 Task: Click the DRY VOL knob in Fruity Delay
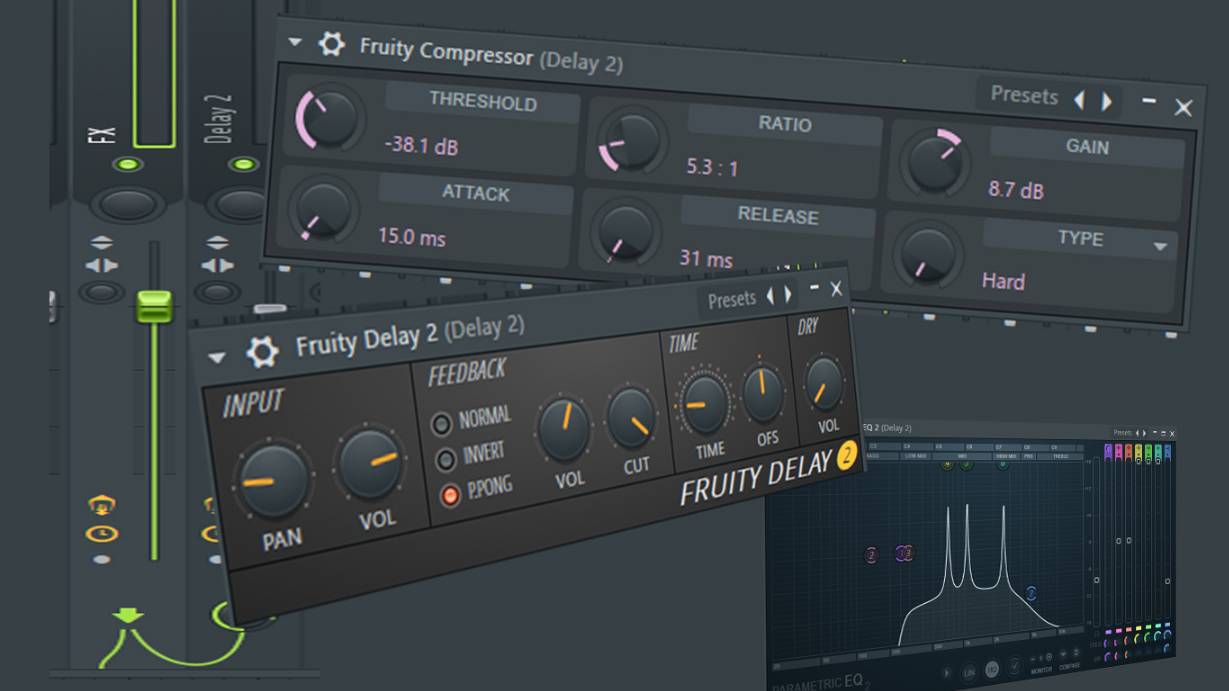(823, 384)
